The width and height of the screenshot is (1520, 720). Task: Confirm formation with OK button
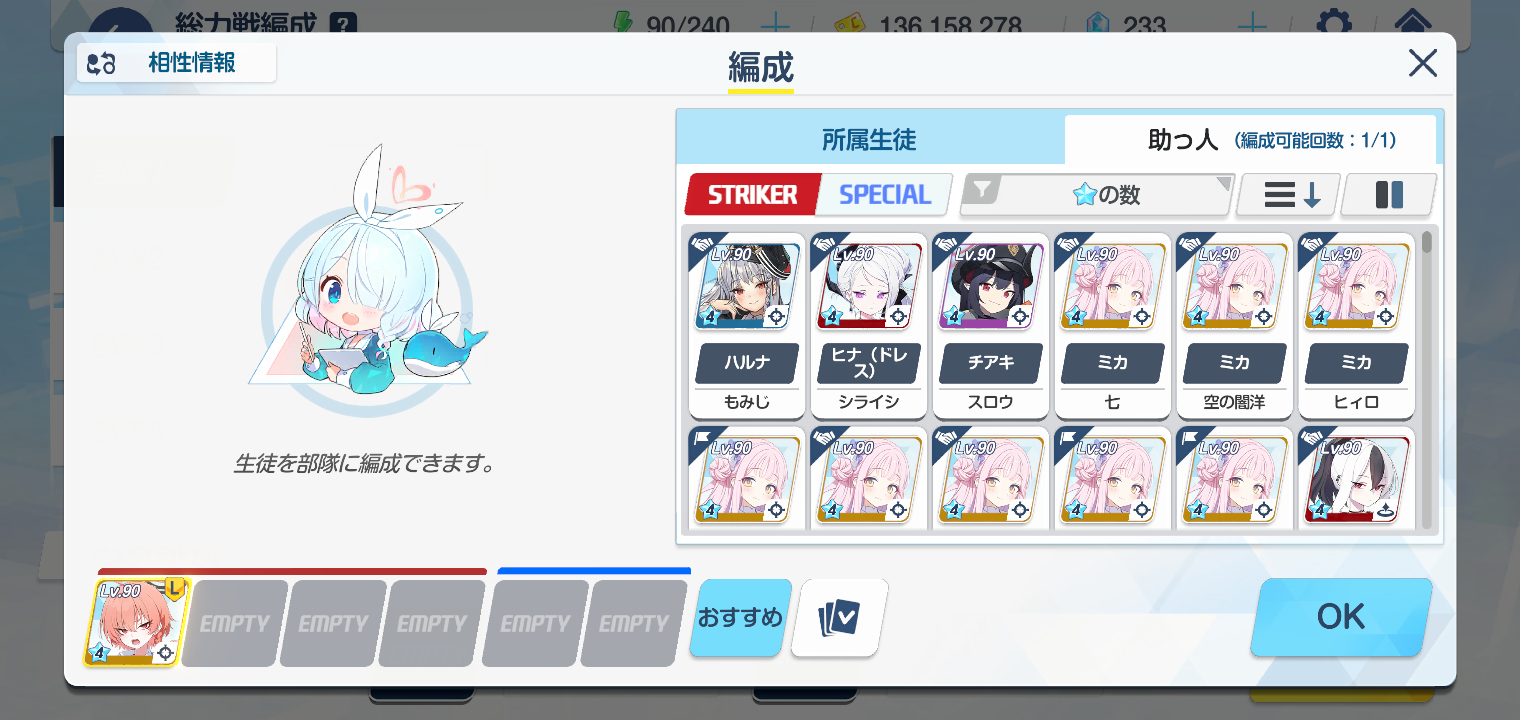[1341, 617]
